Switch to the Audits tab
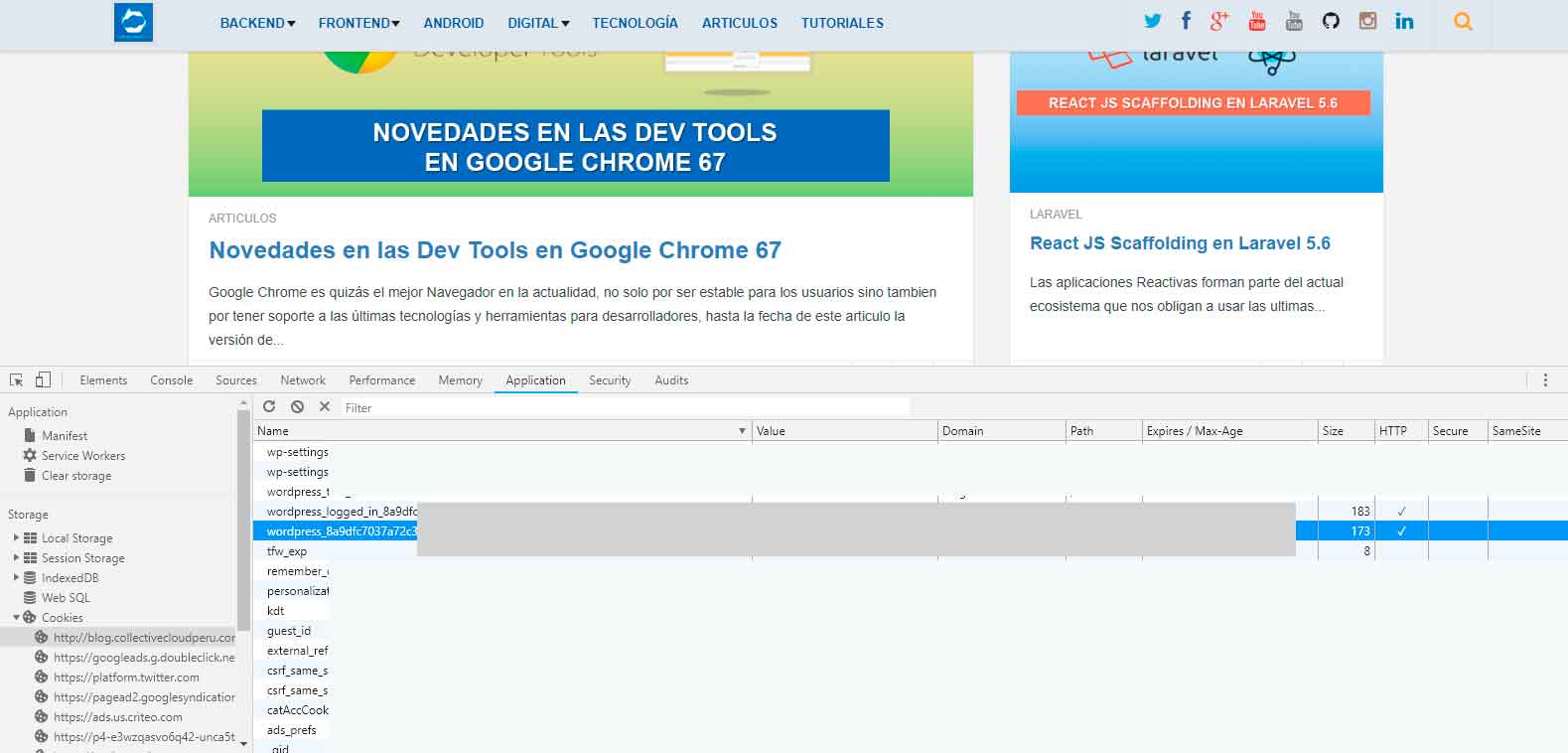1568x753 pixels. pos(671,380)
